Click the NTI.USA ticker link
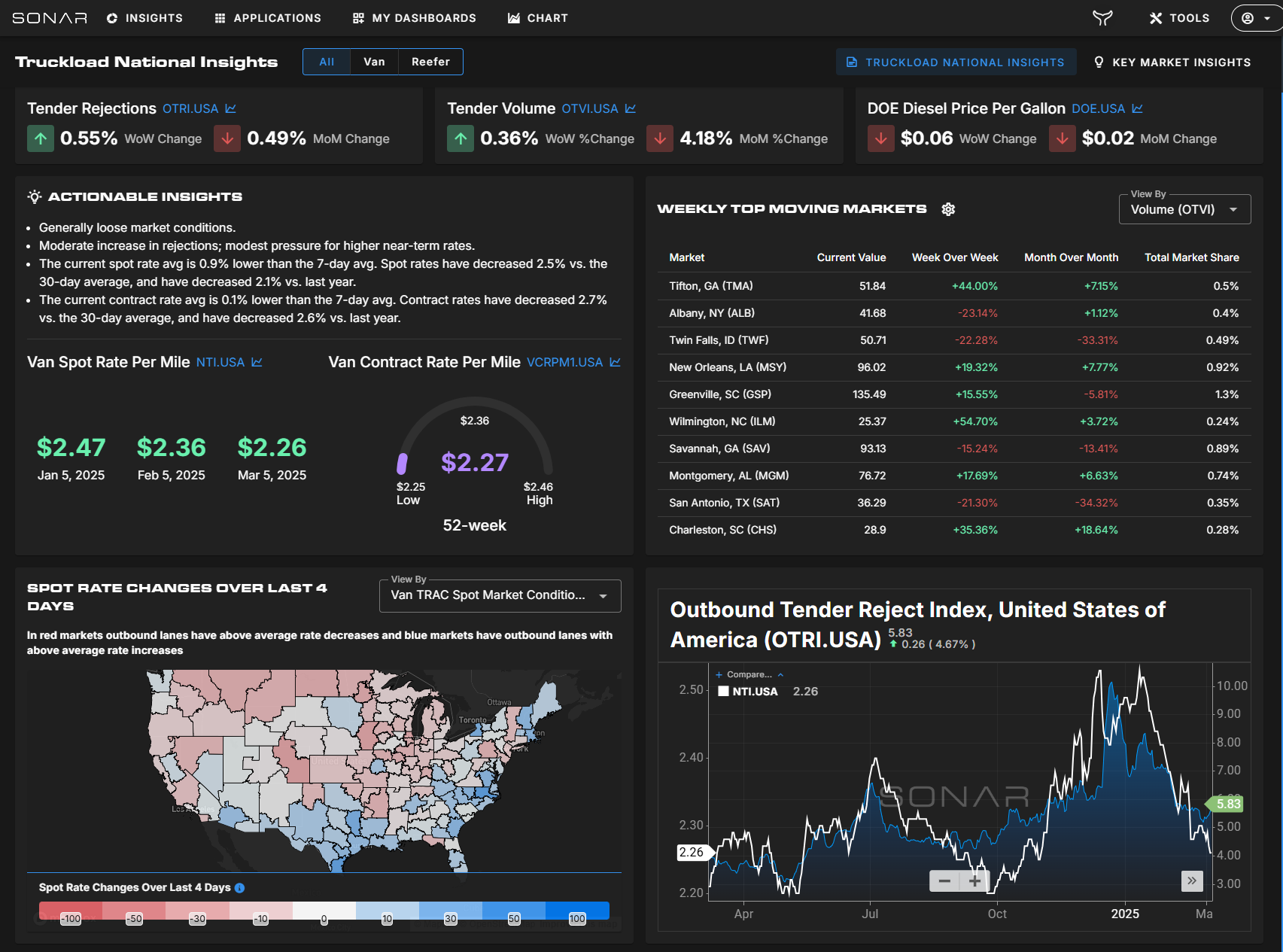This screenshot has width=1283, height=952. tap(220, 363)
